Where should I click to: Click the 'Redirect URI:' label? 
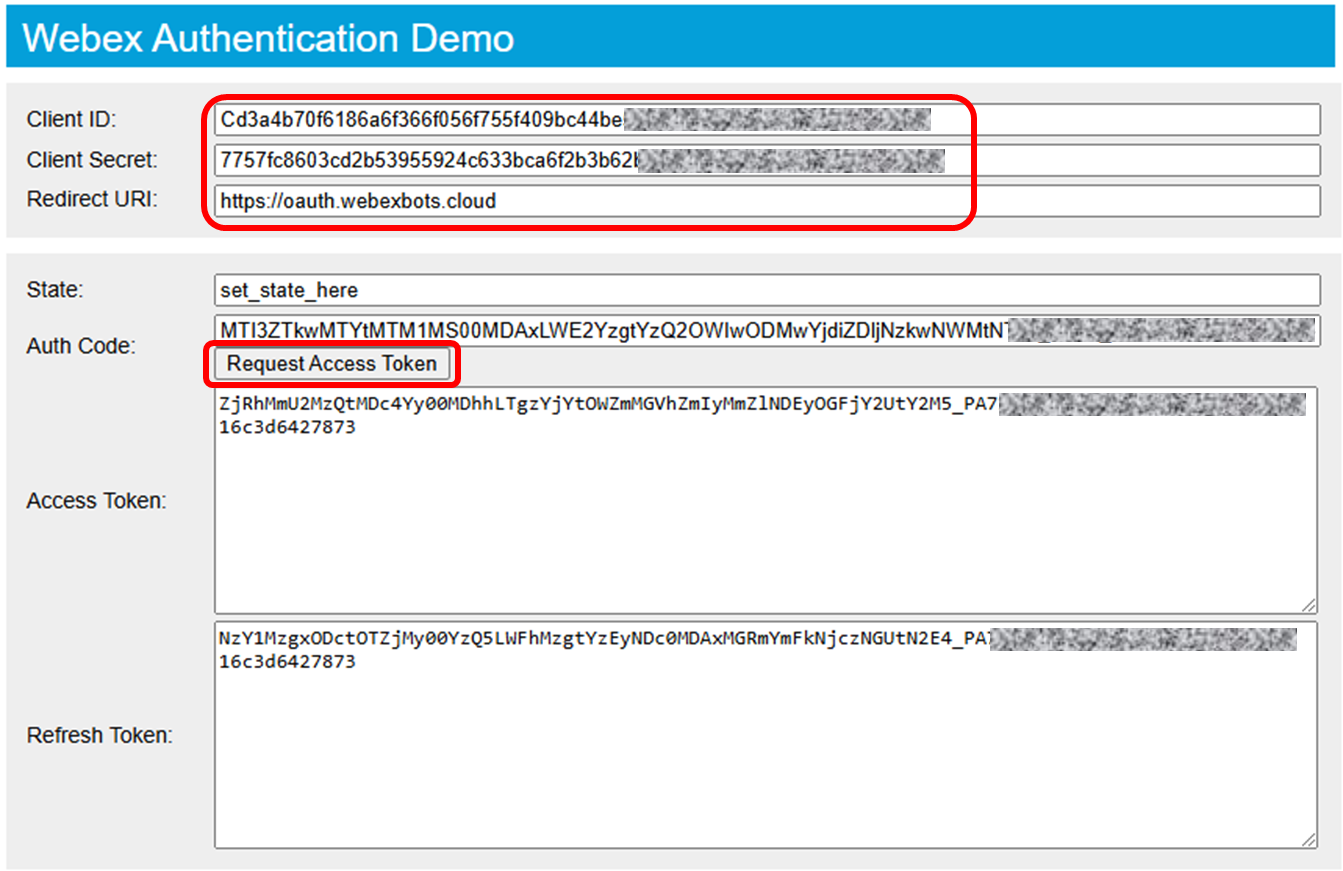92,199
